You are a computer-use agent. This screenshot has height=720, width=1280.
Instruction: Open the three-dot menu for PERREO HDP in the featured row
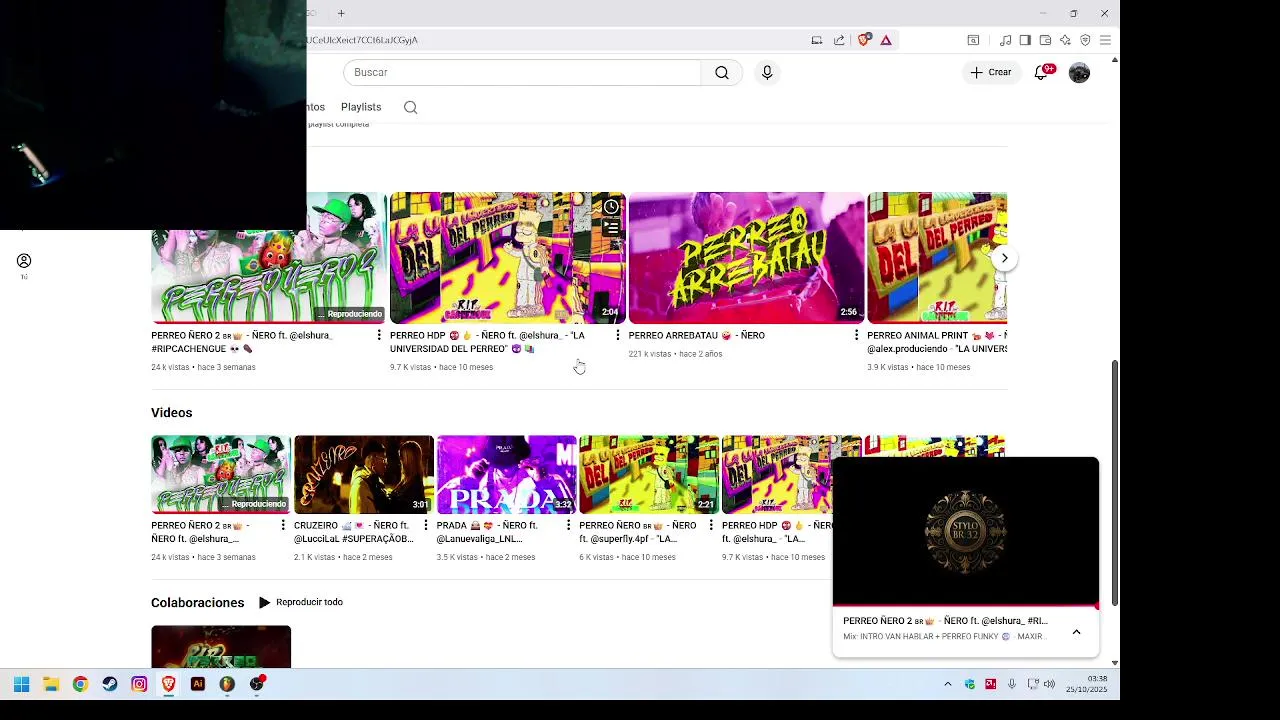[617, 335]
